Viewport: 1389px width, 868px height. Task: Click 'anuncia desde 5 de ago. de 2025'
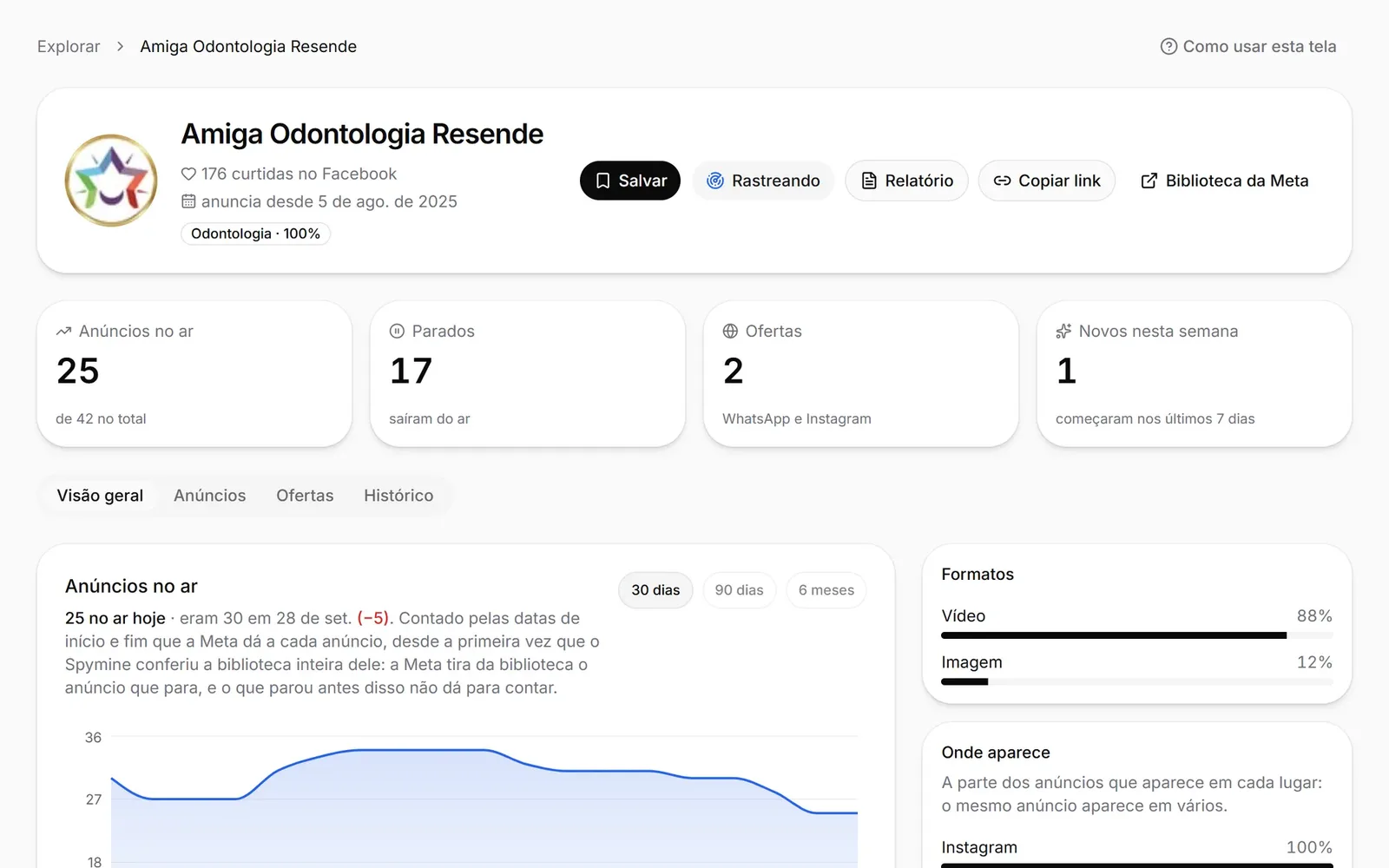[x=329, y=201]
